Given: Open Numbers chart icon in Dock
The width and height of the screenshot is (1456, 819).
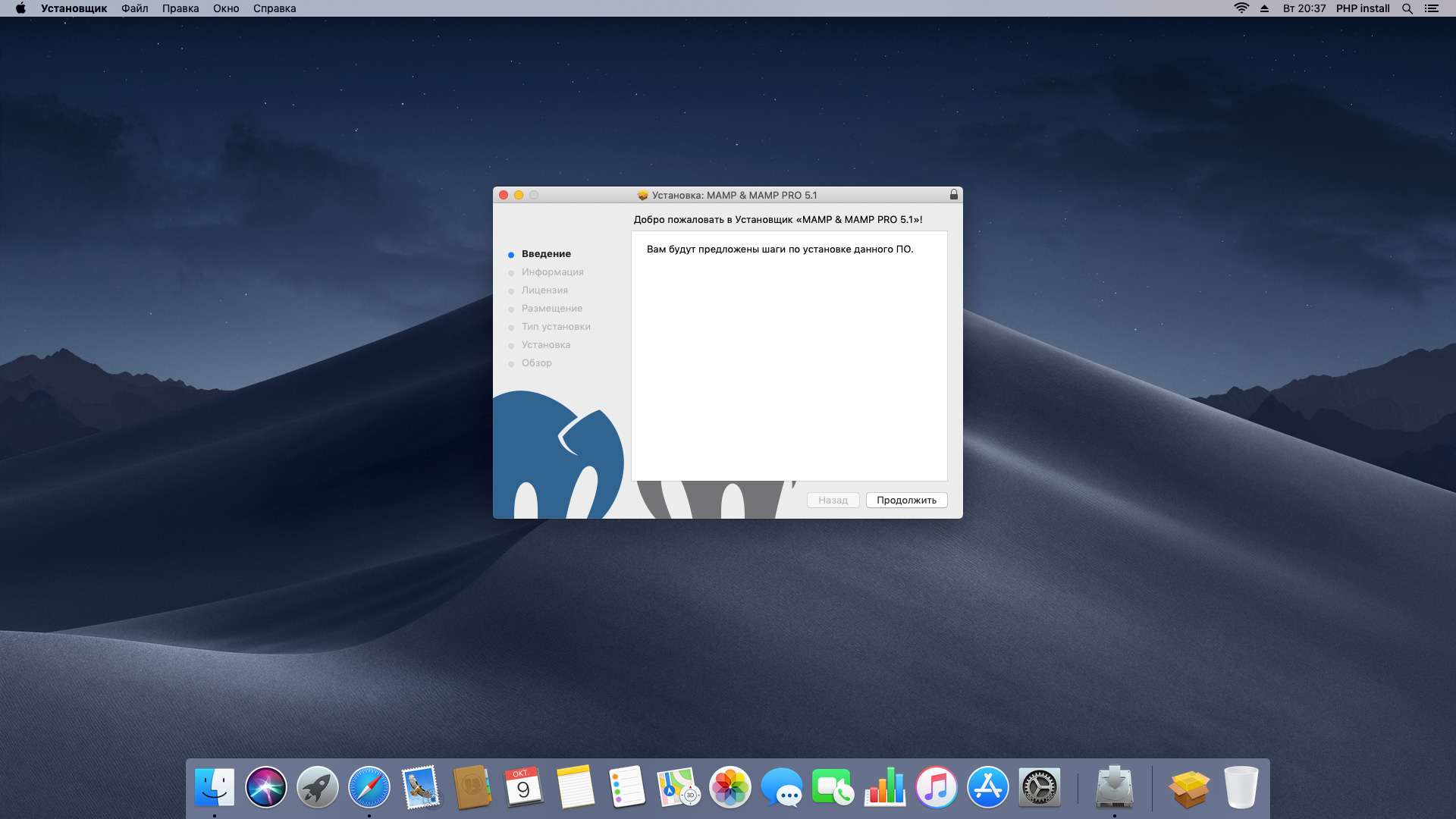Looking at the screenshot, I should 885,787.
